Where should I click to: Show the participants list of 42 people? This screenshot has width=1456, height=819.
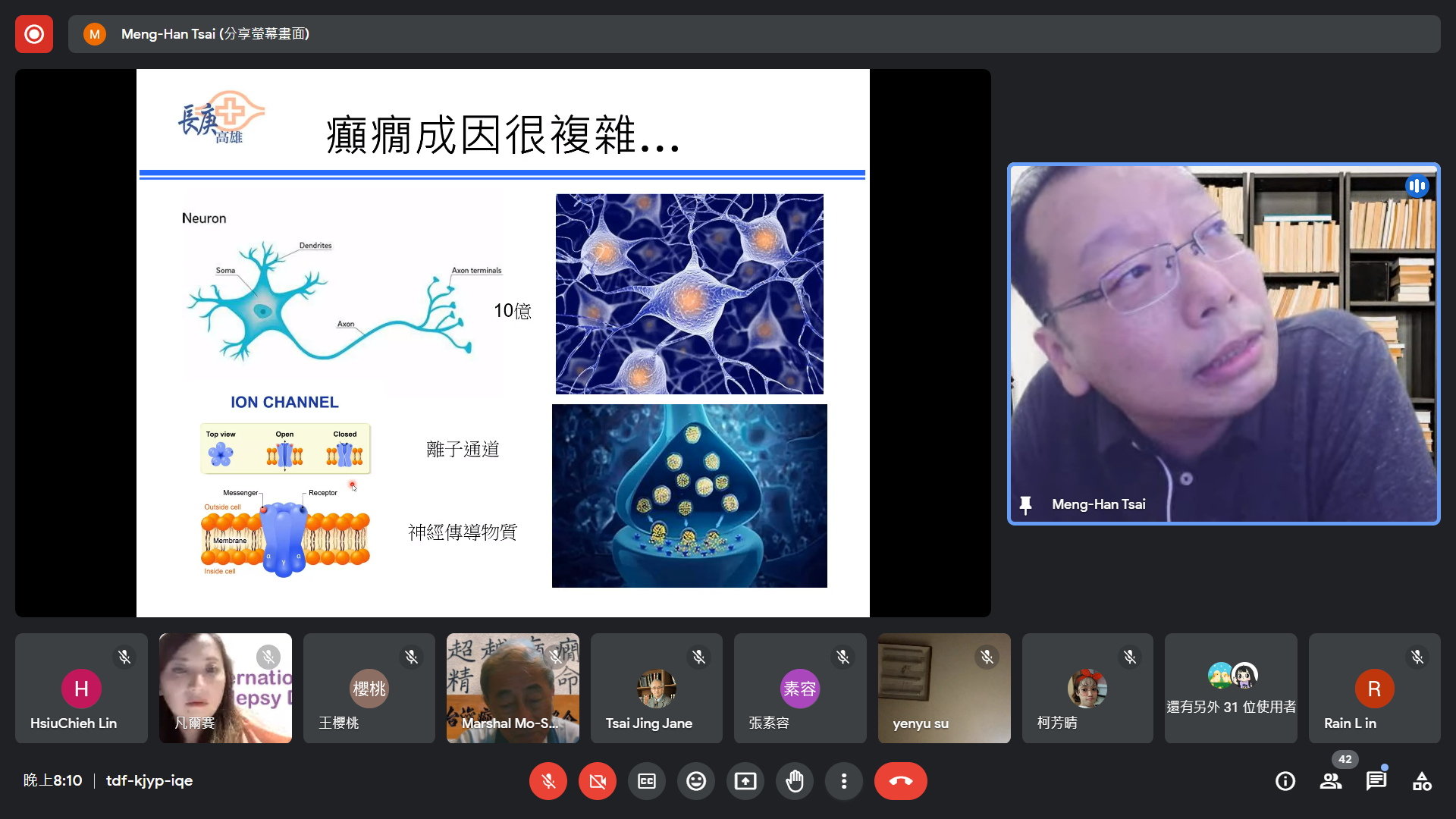1331,781
